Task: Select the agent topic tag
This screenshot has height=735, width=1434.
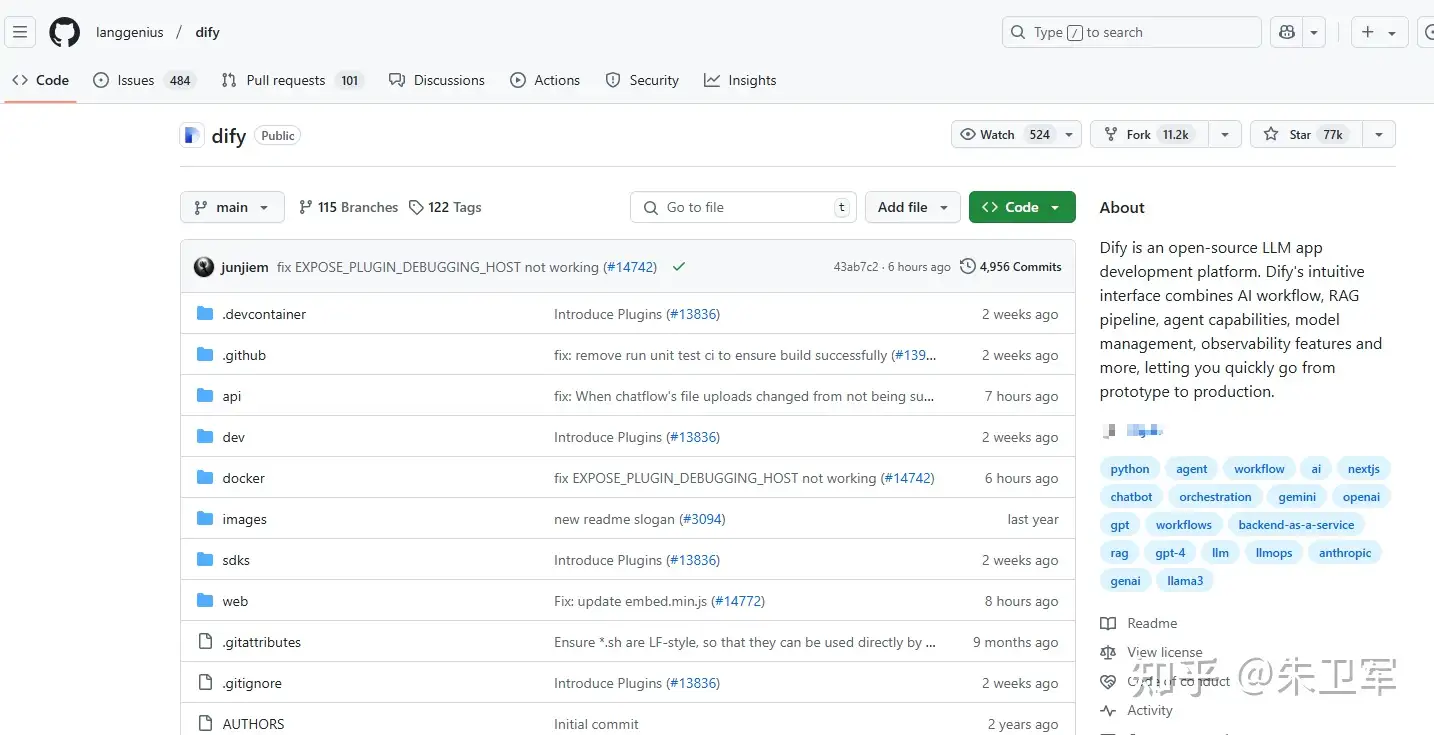Action: 1191,469
